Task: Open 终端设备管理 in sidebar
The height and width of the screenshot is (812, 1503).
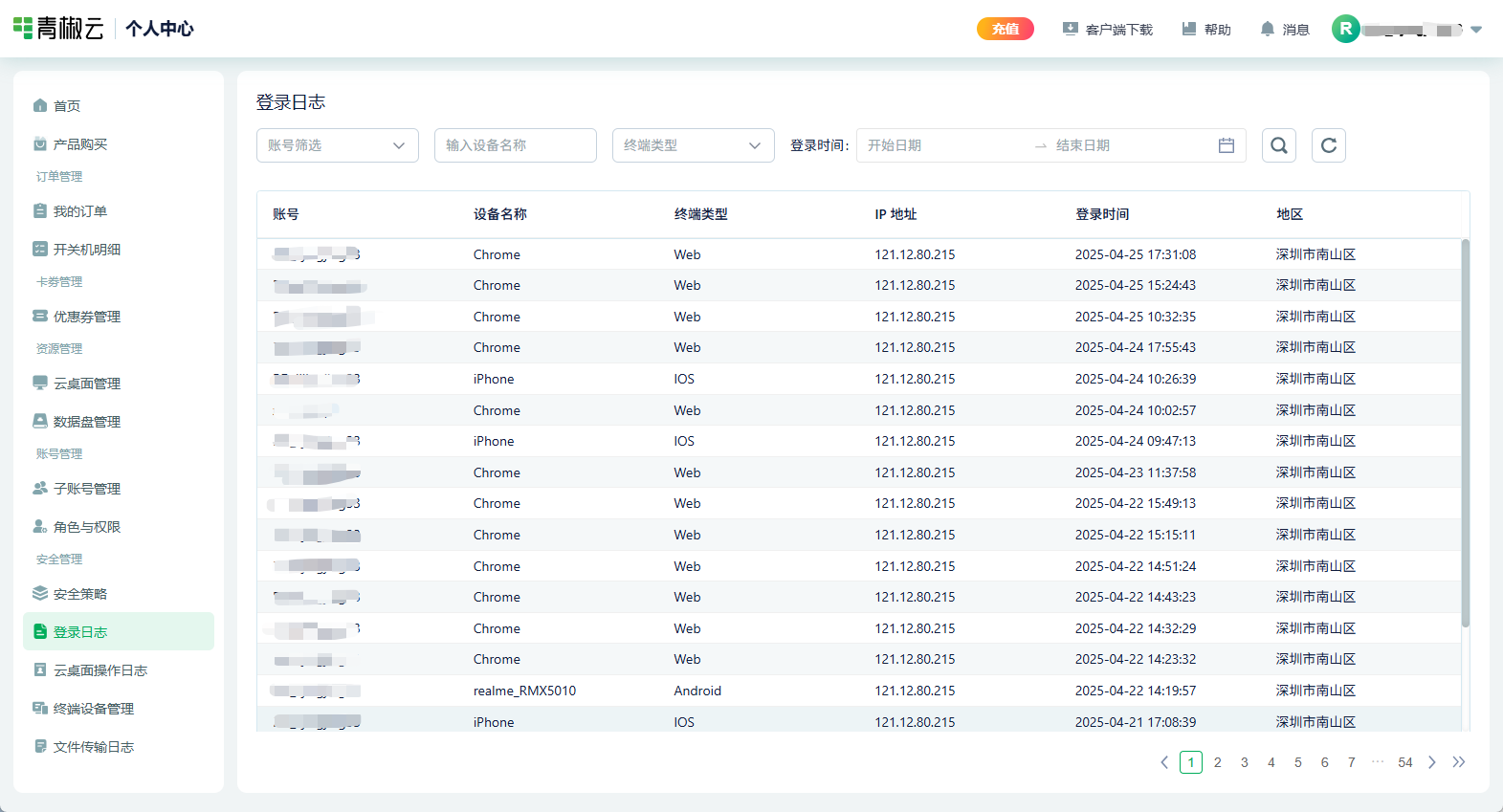Action: (119, 708)
